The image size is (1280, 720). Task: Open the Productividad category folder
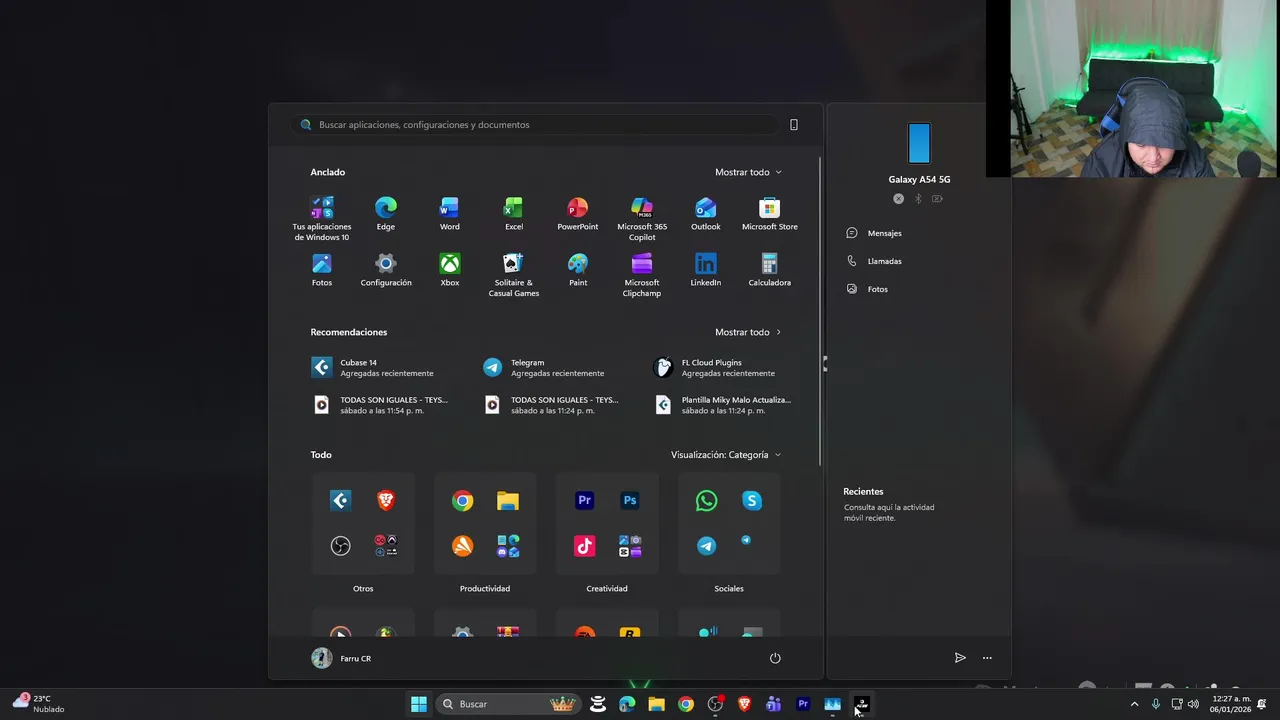(x=485, y=524)
